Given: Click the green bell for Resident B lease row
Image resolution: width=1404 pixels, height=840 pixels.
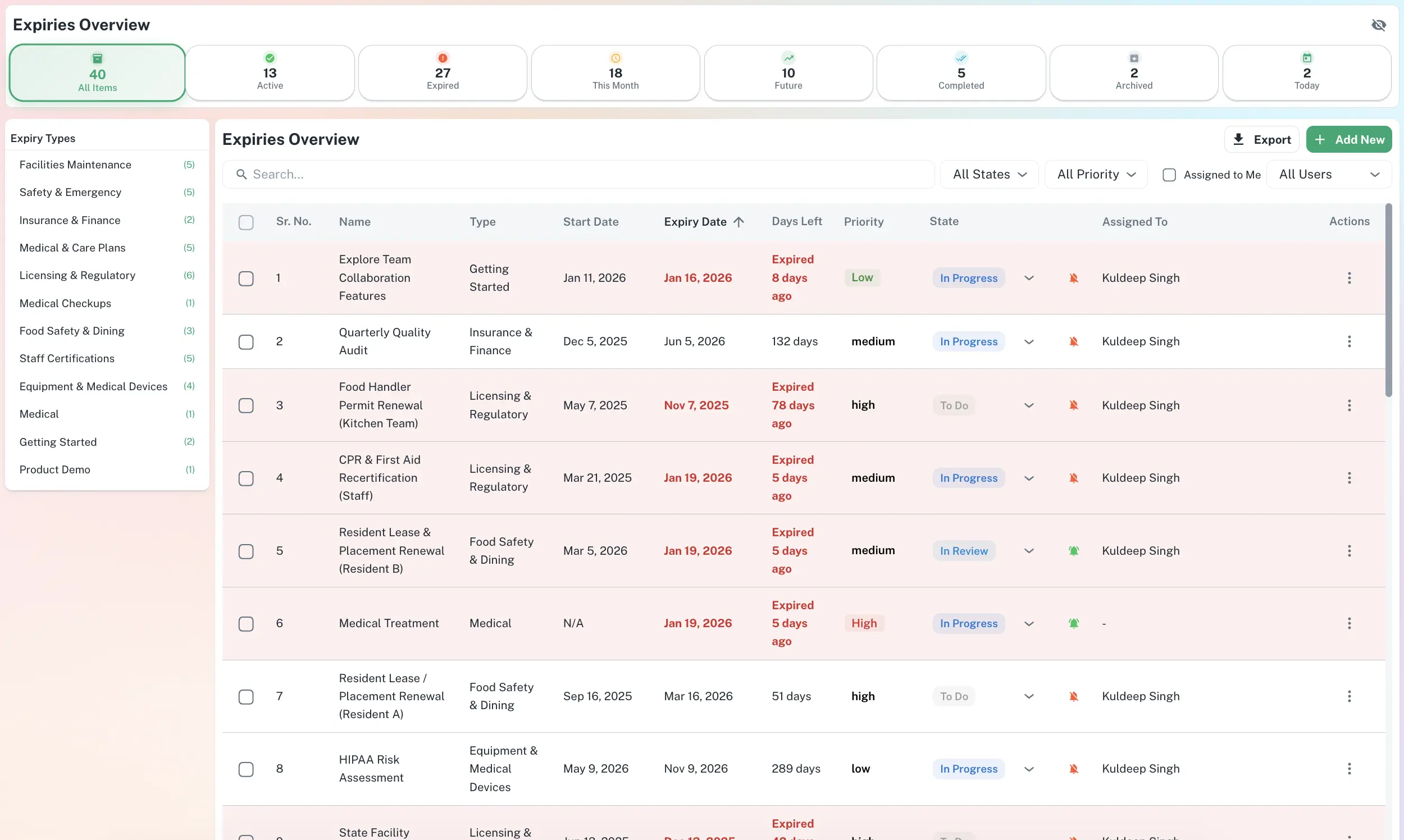Looking at the screenshot, I should coord(1073,551).
